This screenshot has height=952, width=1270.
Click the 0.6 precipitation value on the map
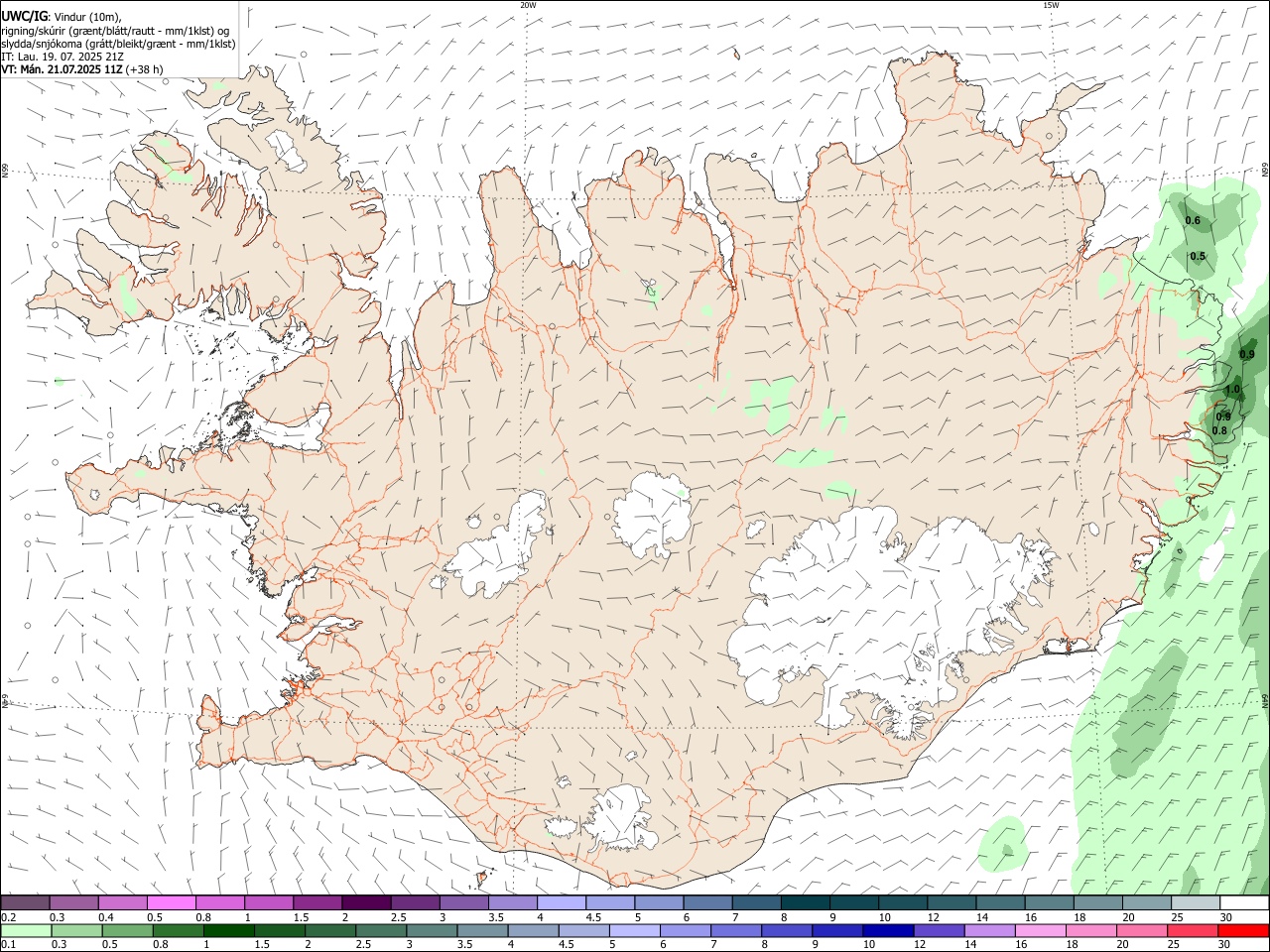point(1193,220)
